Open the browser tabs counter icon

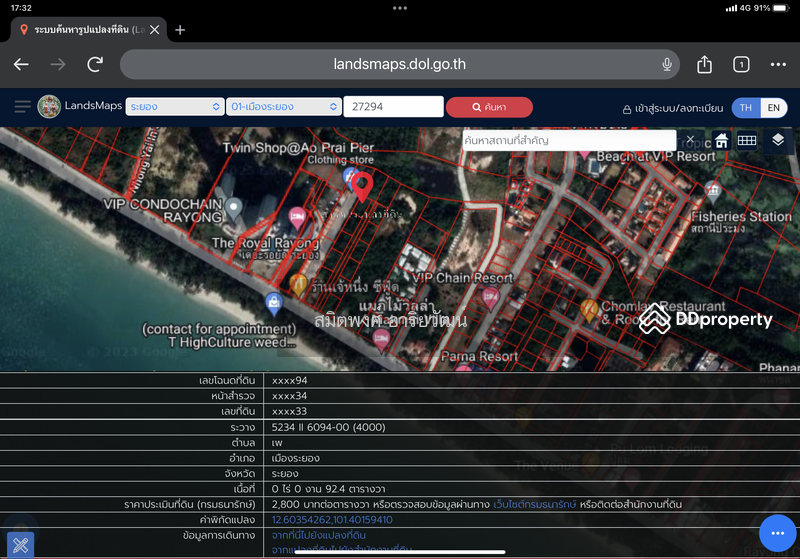[x=741, y=64]
